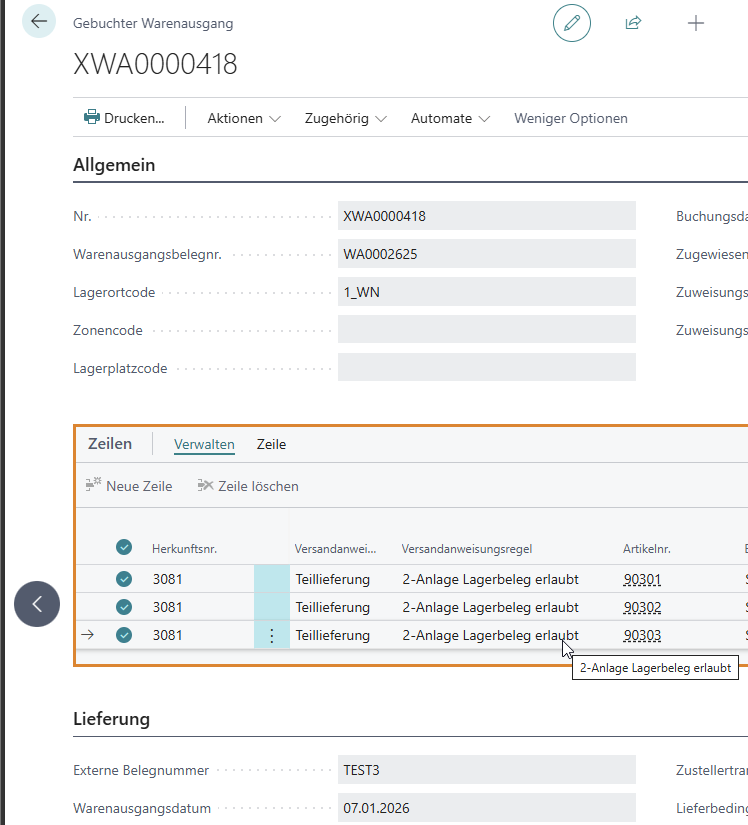Image resolution: width=748 pixels, height=825 pixels.
Task: Click the Drucken printer icon
Action: 92,117
